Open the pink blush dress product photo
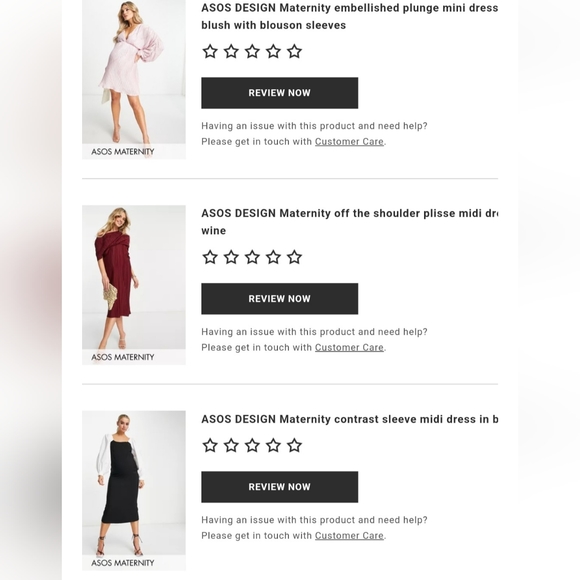The width and height of the screenshot is (580, 580). pyautogui.click(x=134, y=79)
